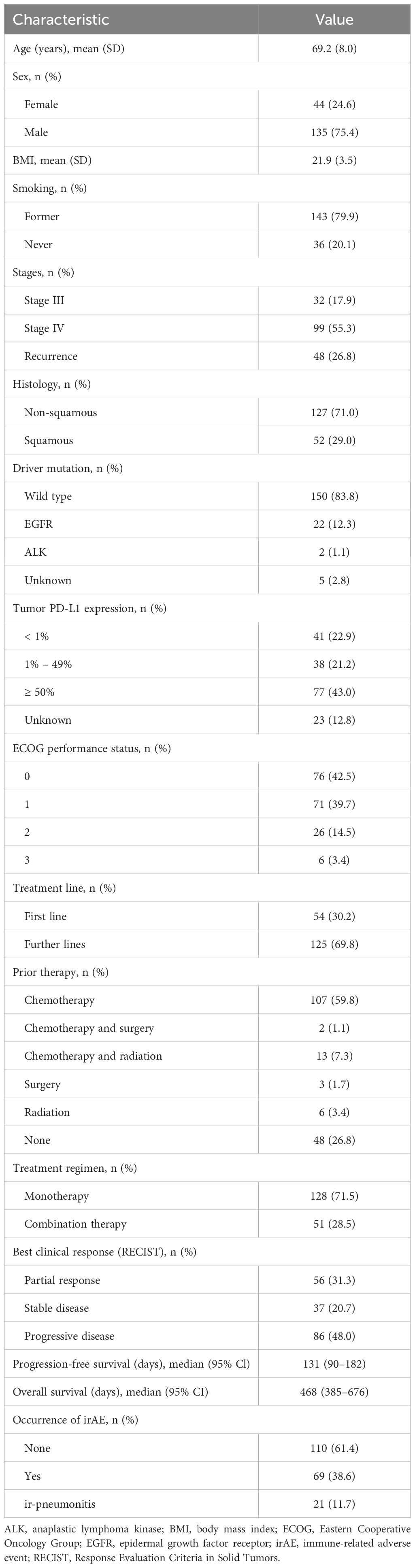The height and width of the screenshot is (1568, 415).
Task: Select the Stage IV row label
Action: 45,328
